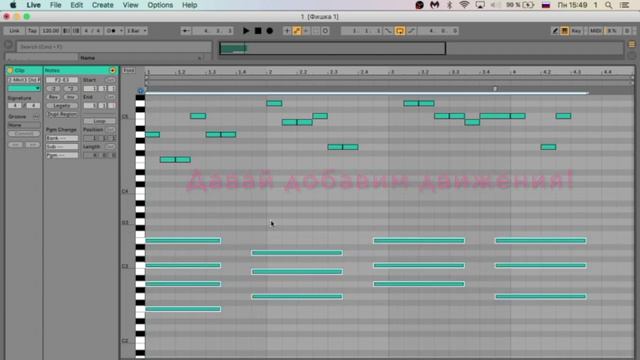Toggle the headphone MIDI editor preview icon
The height and width of the screenshot is (360, 640).
pos(140,91)
